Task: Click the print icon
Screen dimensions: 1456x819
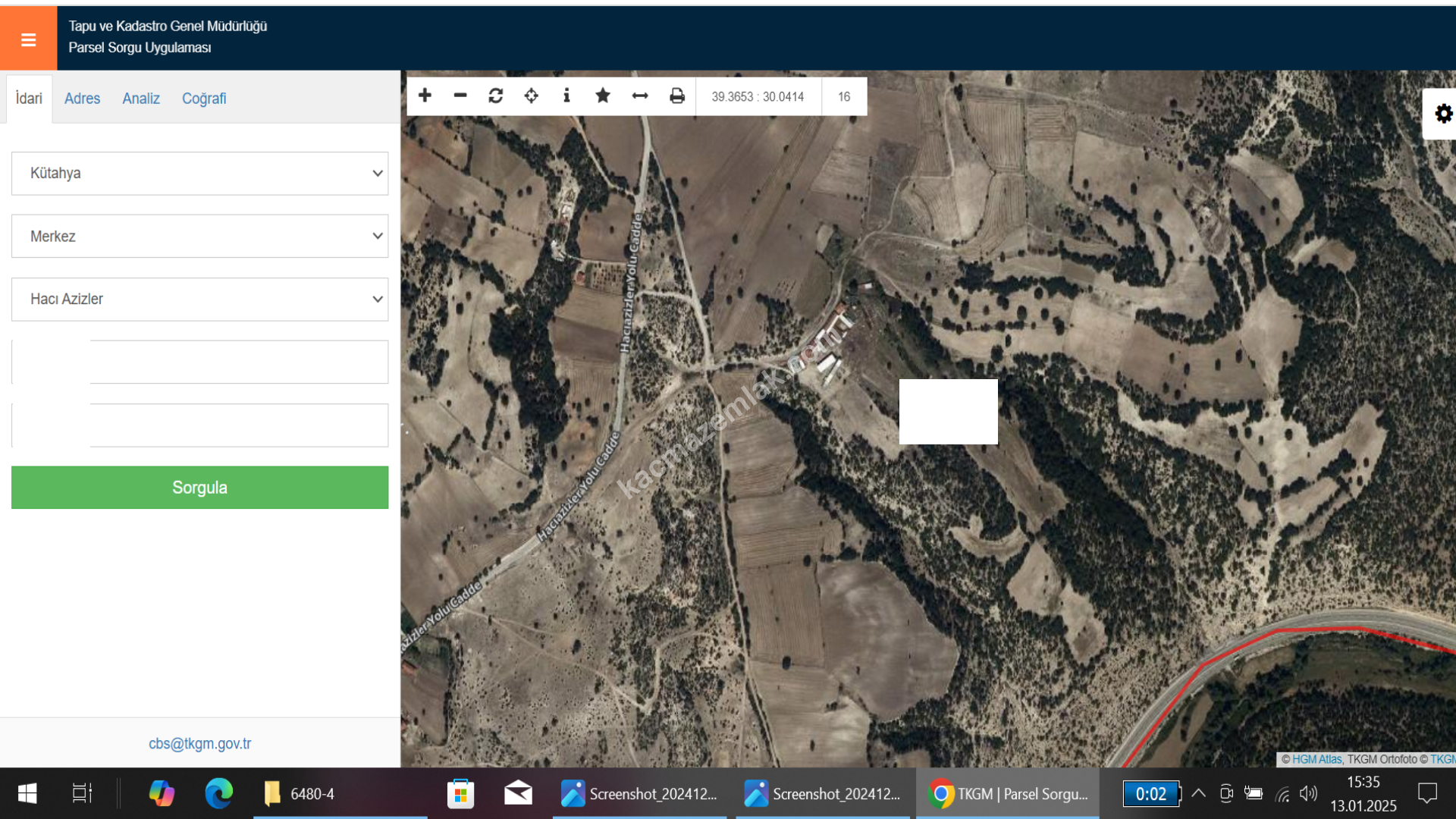Action: point(677,96)
